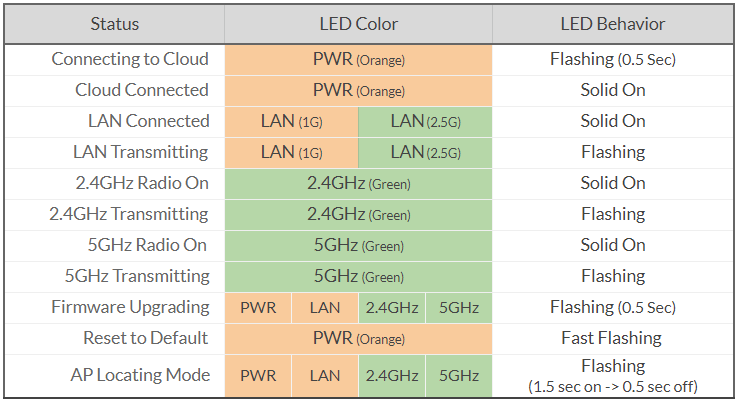Click orange PWR cell in Cloud Connected row
Viewport: 738px width, 402px height.
(358, 90)
